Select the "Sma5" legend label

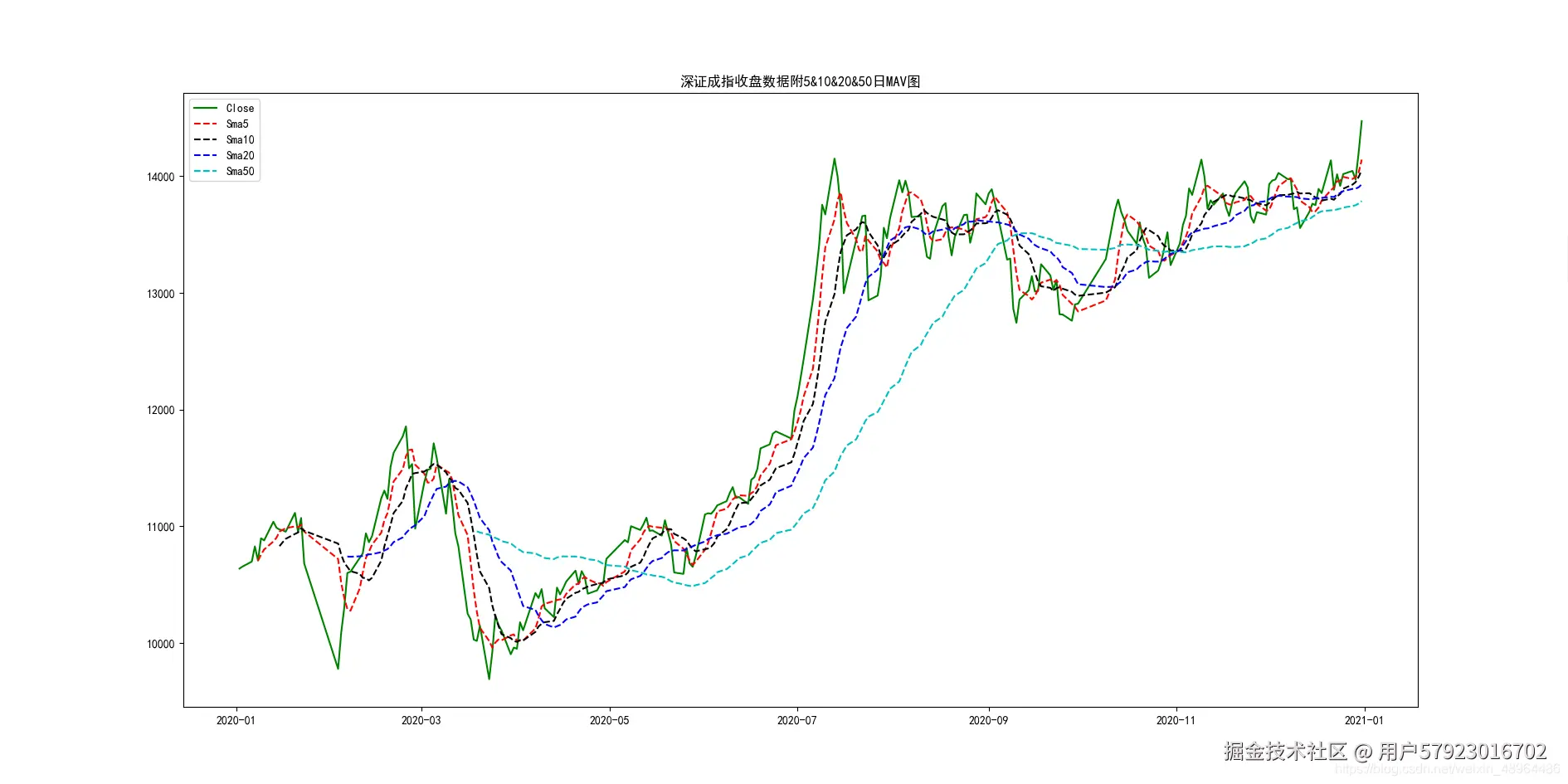[x=237, y=124]
